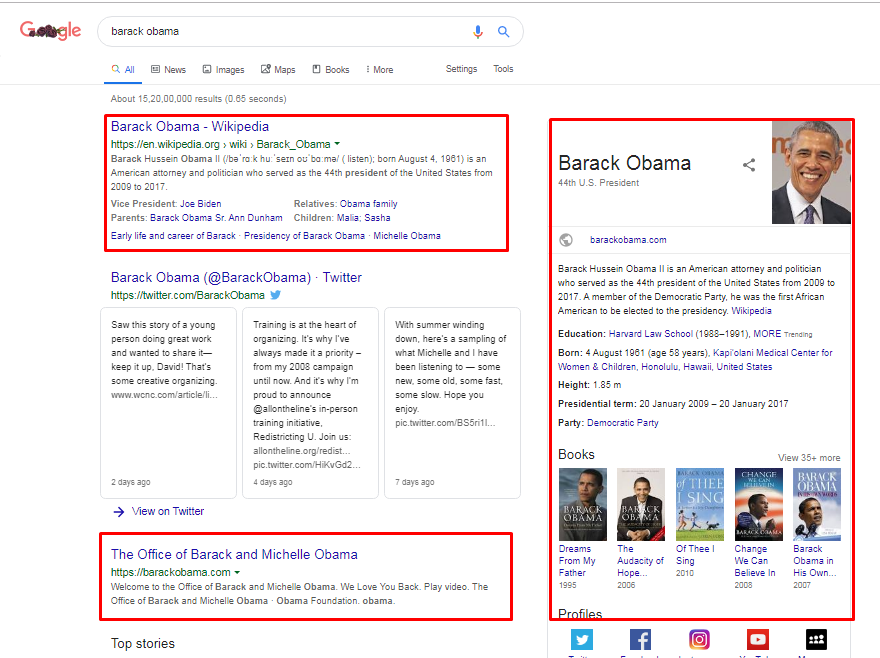Click Joe Biden link

pos(200,204)
